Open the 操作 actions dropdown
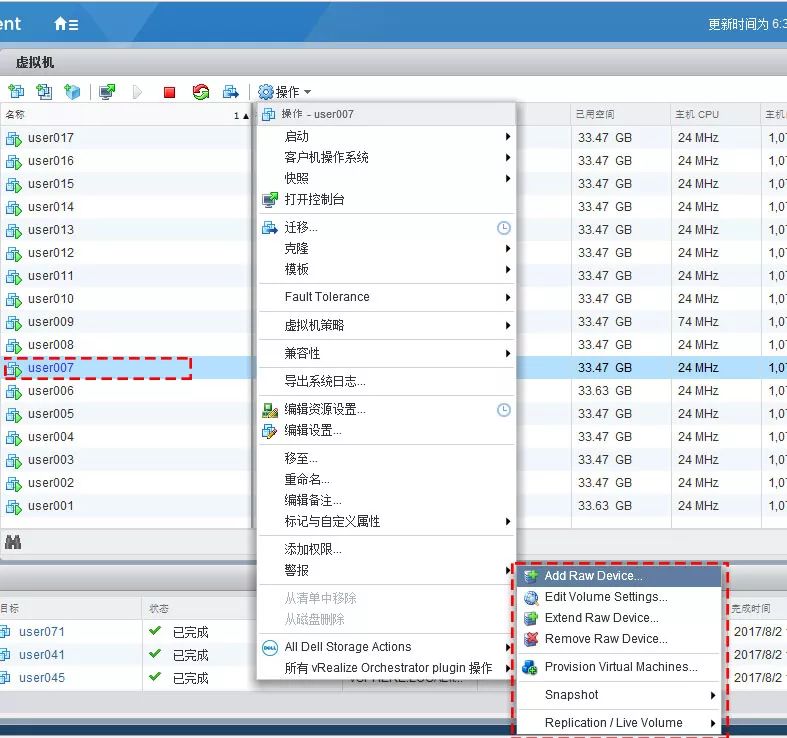The width and height of the screenshot is (787, 738). tap(284, 92)
